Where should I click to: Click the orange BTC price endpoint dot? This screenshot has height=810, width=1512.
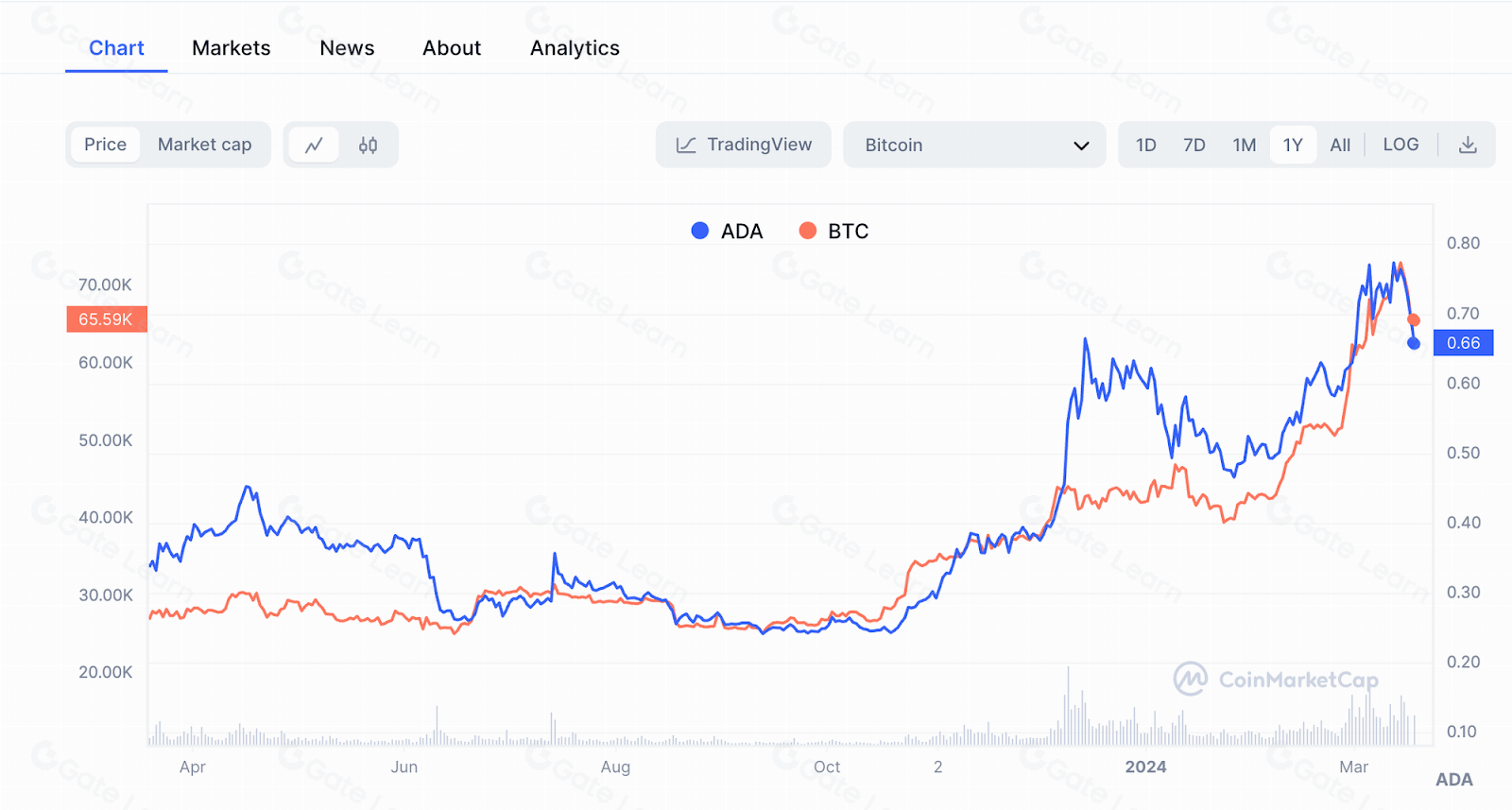[1414, 320]
